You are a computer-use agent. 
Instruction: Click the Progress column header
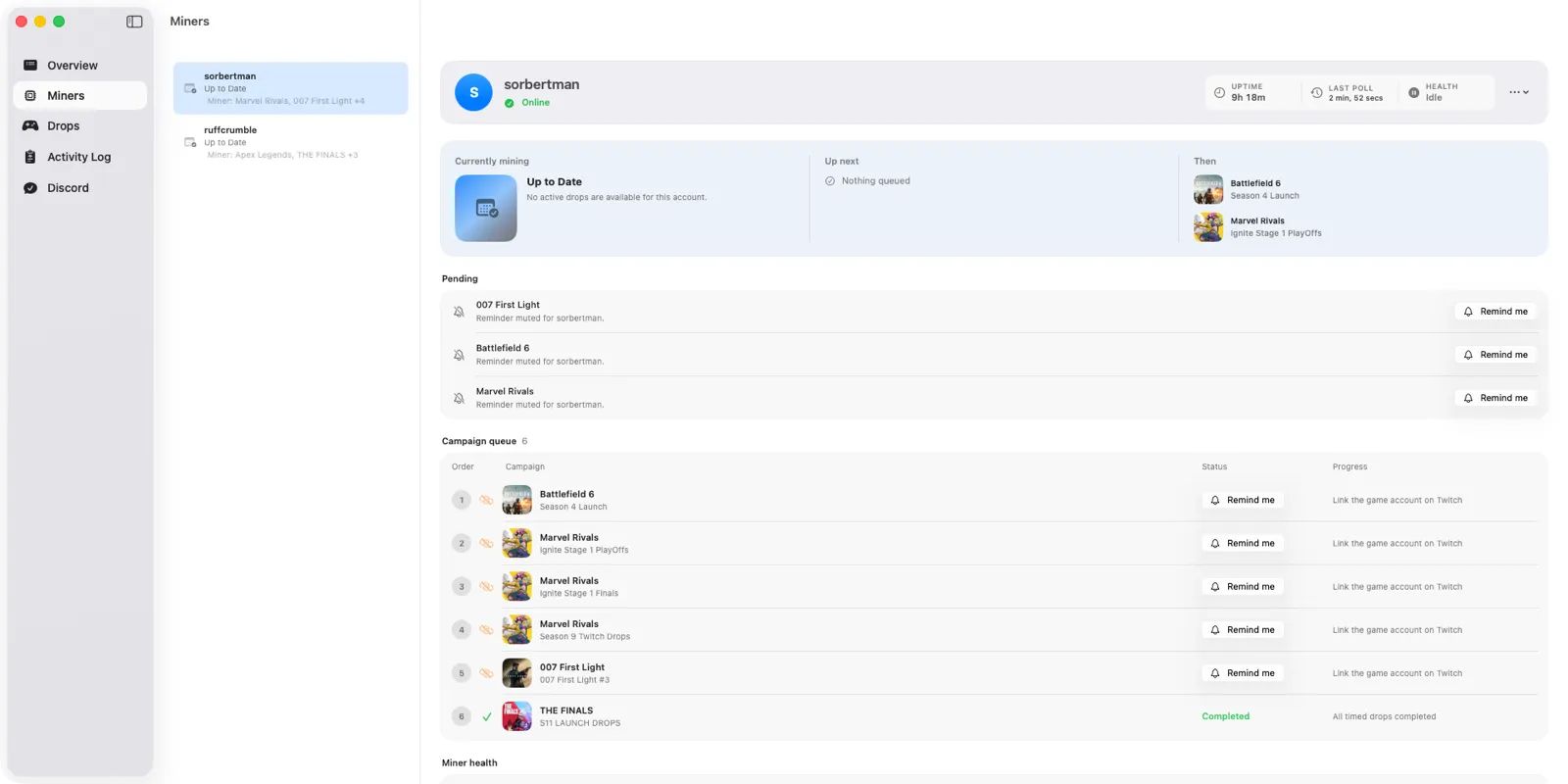(x=1349, y=466)
